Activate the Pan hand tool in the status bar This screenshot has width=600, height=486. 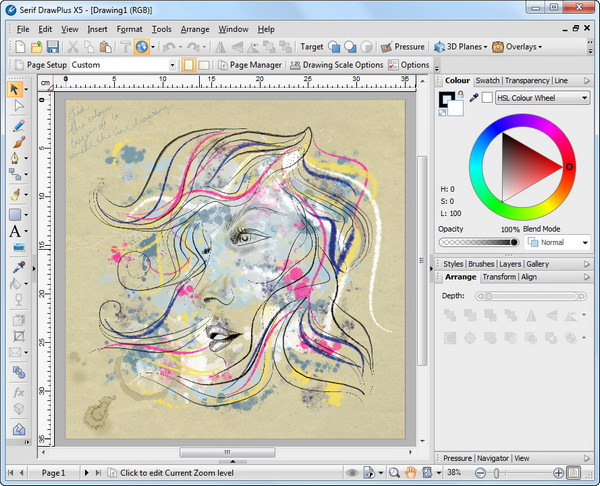pyautogui.click(x=411, y=472)
